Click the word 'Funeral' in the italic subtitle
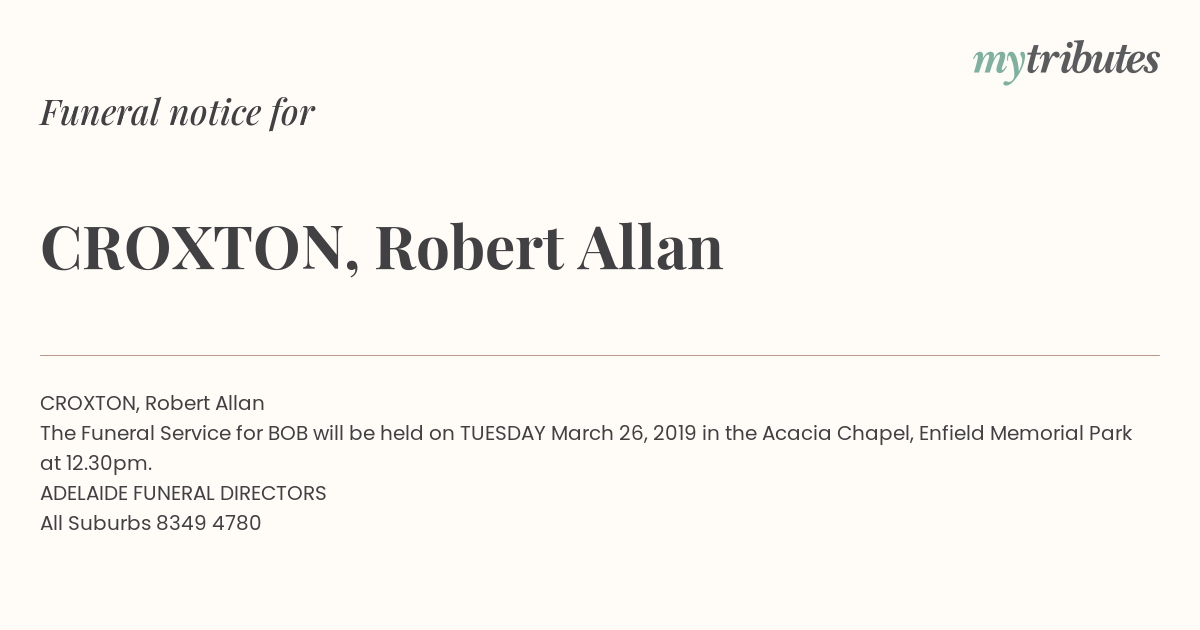Image resolution: width=1200 pixels, height=630 pixels. pos(100,112)
